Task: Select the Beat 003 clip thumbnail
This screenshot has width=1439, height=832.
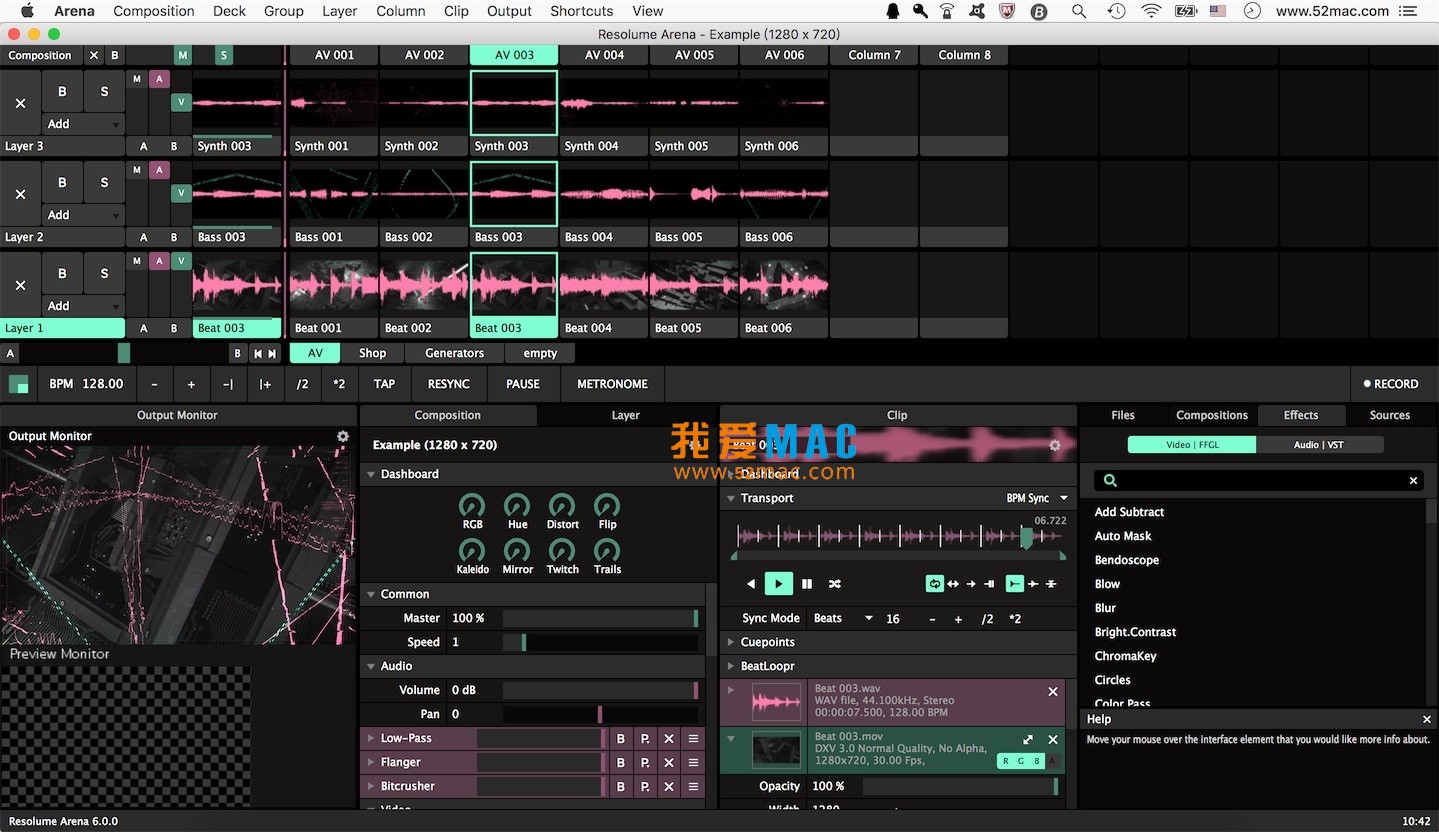Action: pyautogui.click(x=513, y=287)
